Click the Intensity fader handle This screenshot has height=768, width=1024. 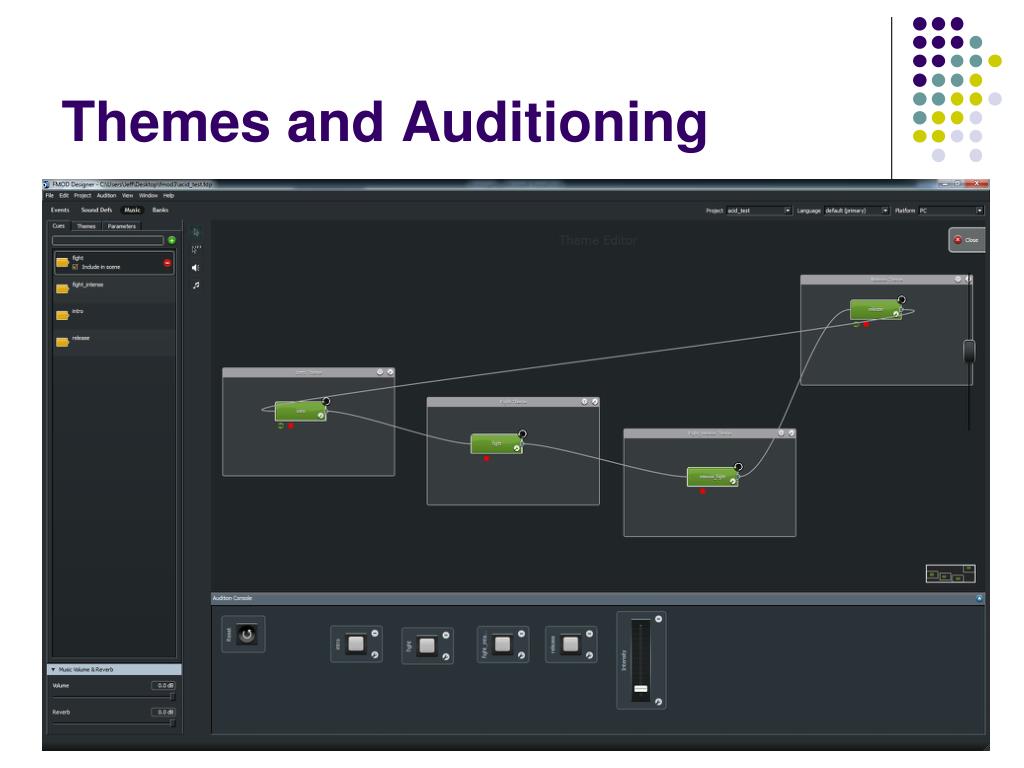(641, 689)
